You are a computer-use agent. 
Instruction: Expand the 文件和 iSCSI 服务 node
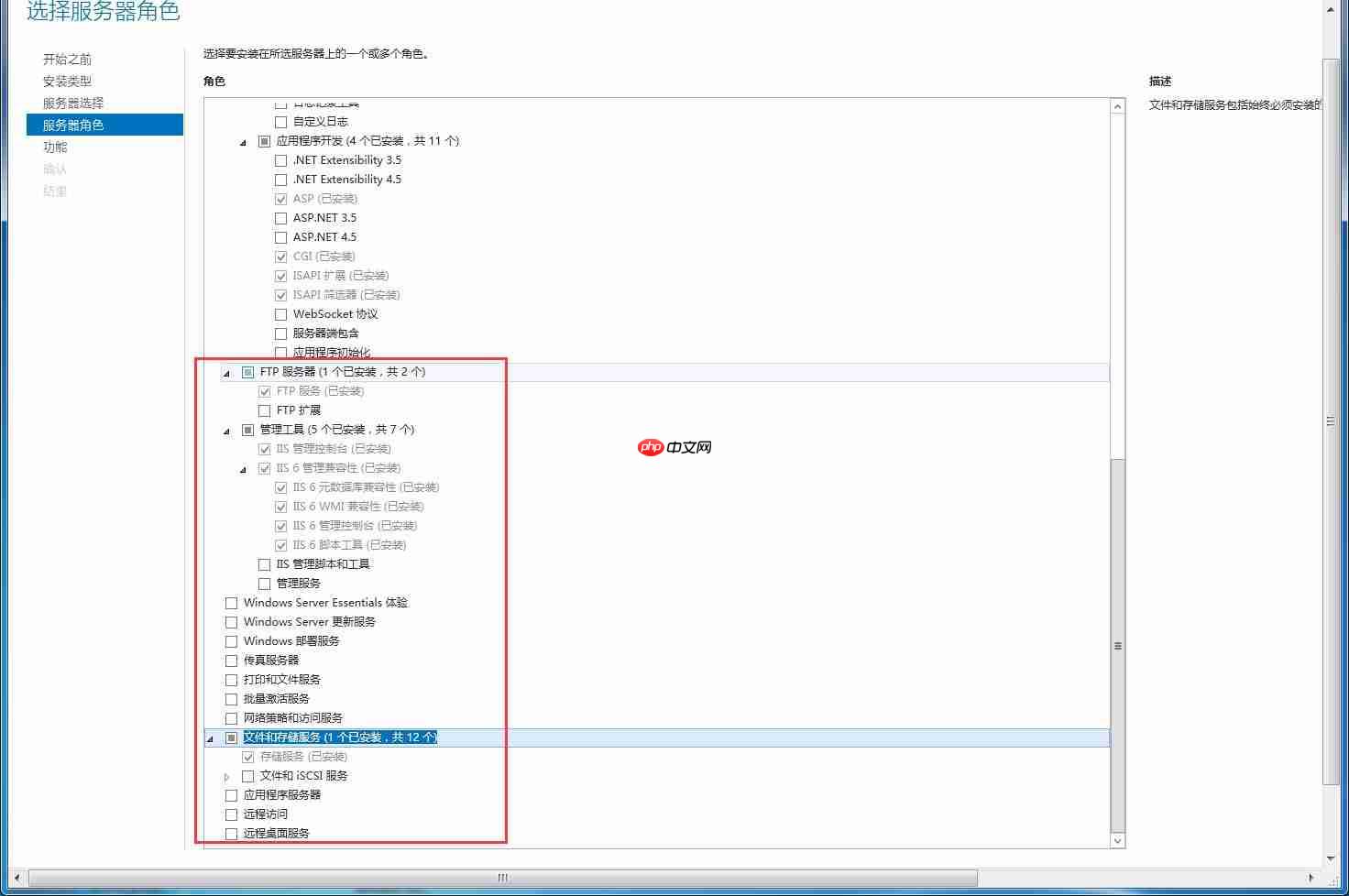coord(227,775)
